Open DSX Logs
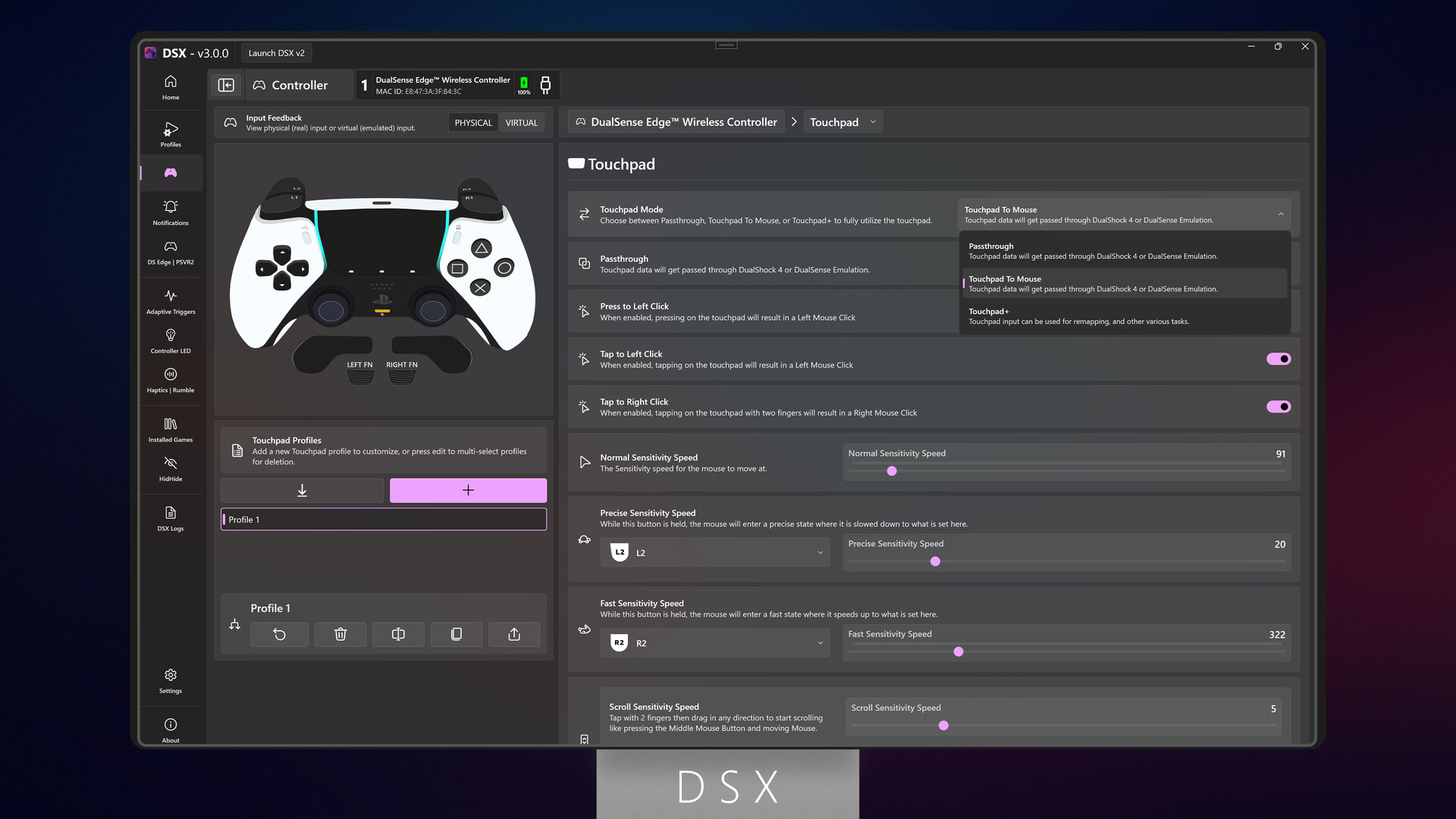The height and width of the screenshot is (819, 1456). pos(170,518)
